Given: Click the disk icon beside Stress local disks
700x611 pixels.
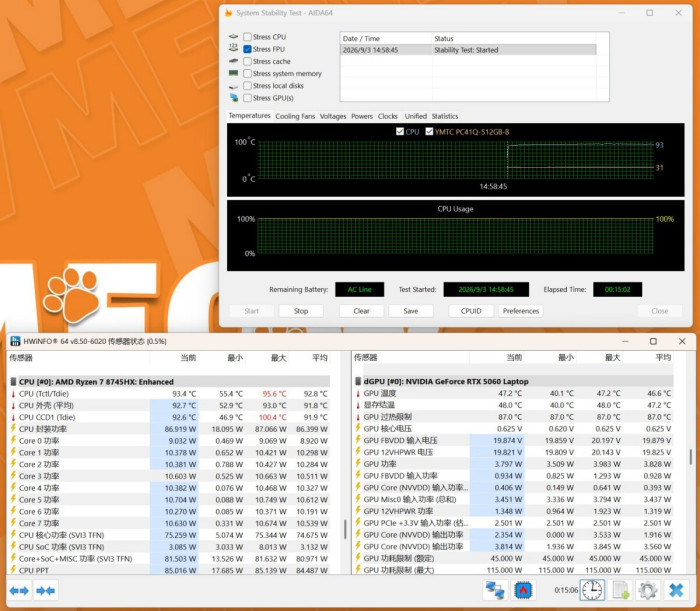Looking at the screenshot, I should pyautogui.click(x=233, y=86).
